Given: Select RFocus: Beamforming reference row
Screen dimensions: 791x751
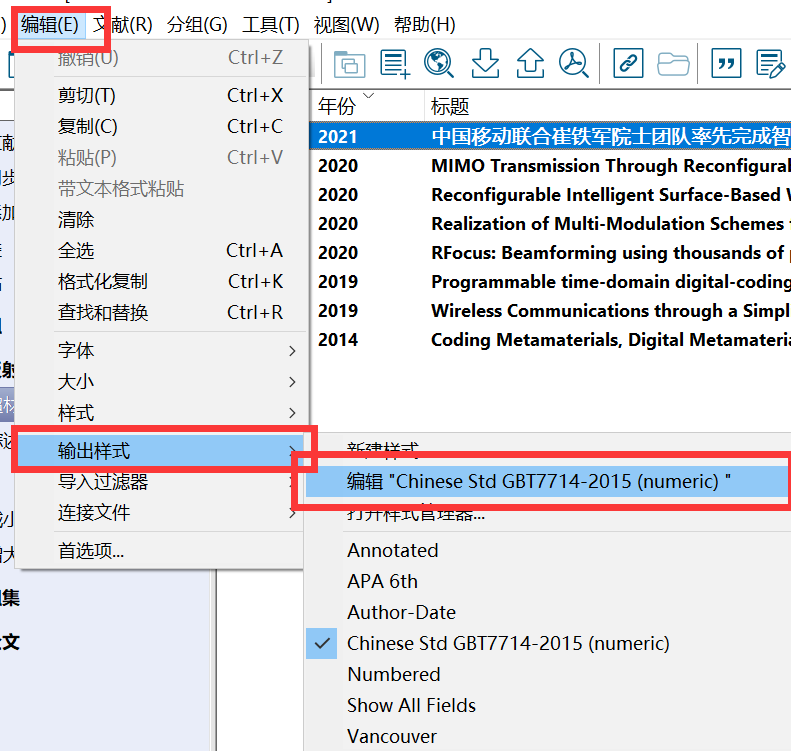Looking at the screenshot, I should [x=550, y=253].
